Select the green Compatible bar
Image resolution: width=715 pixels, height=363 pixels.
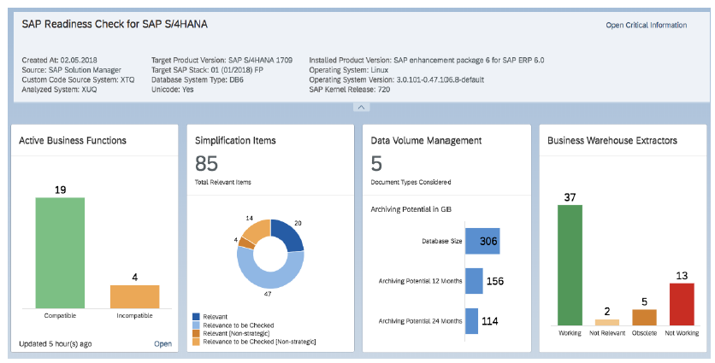[x=60, y=253]
